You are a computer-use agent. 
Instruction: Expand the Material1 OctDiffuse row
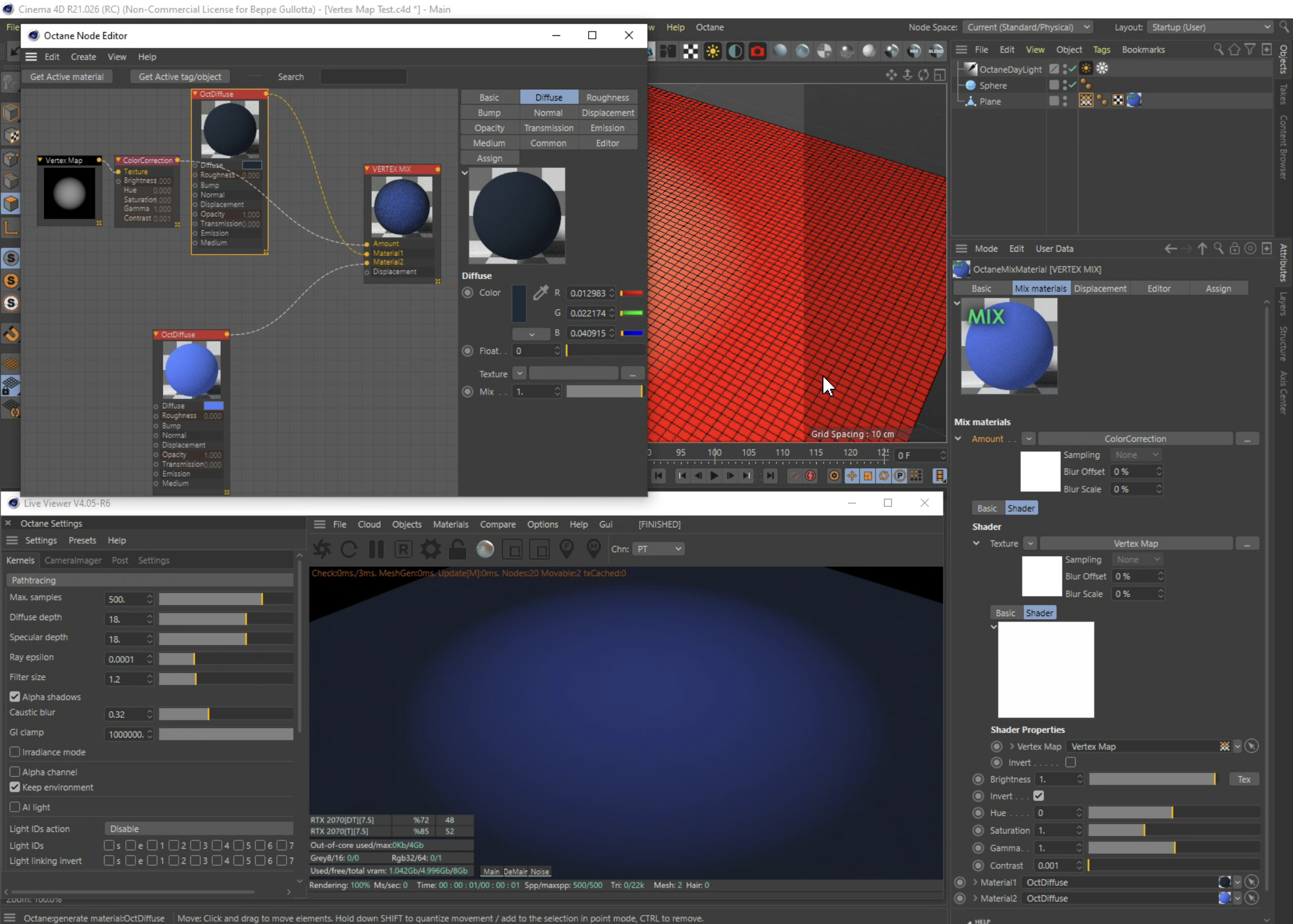tap(975, 882)
